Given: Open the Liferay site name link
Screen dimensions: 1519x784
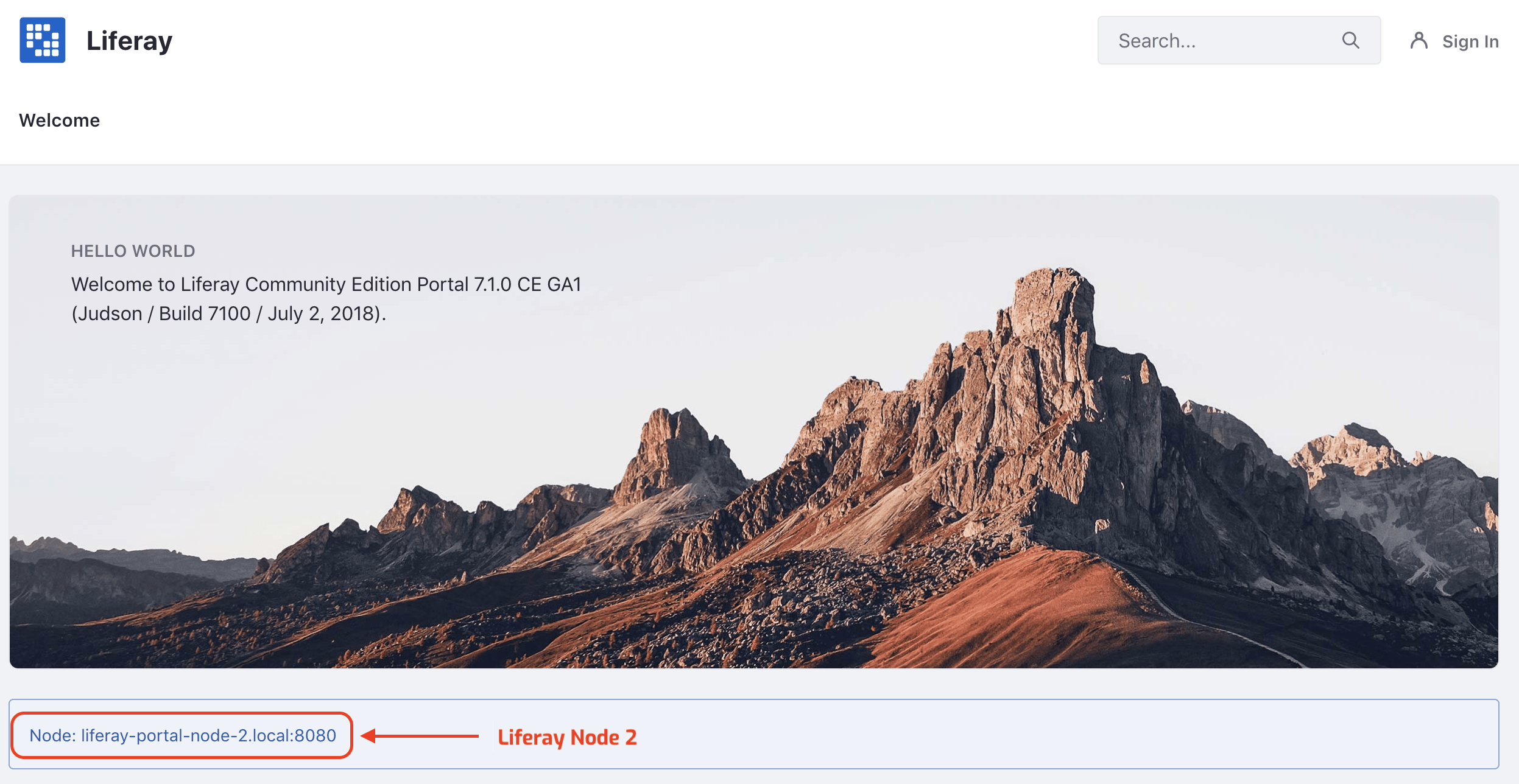Looking at the screenshot, I should point(129,41).
